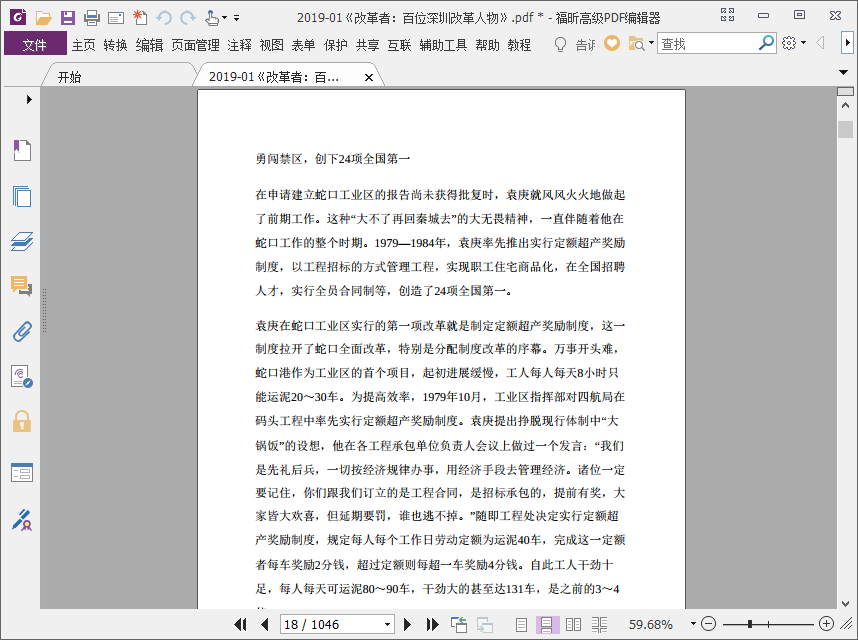Open the 共享 ribbon tab
The width and height of the screenshot is (858, 640).
367,45
